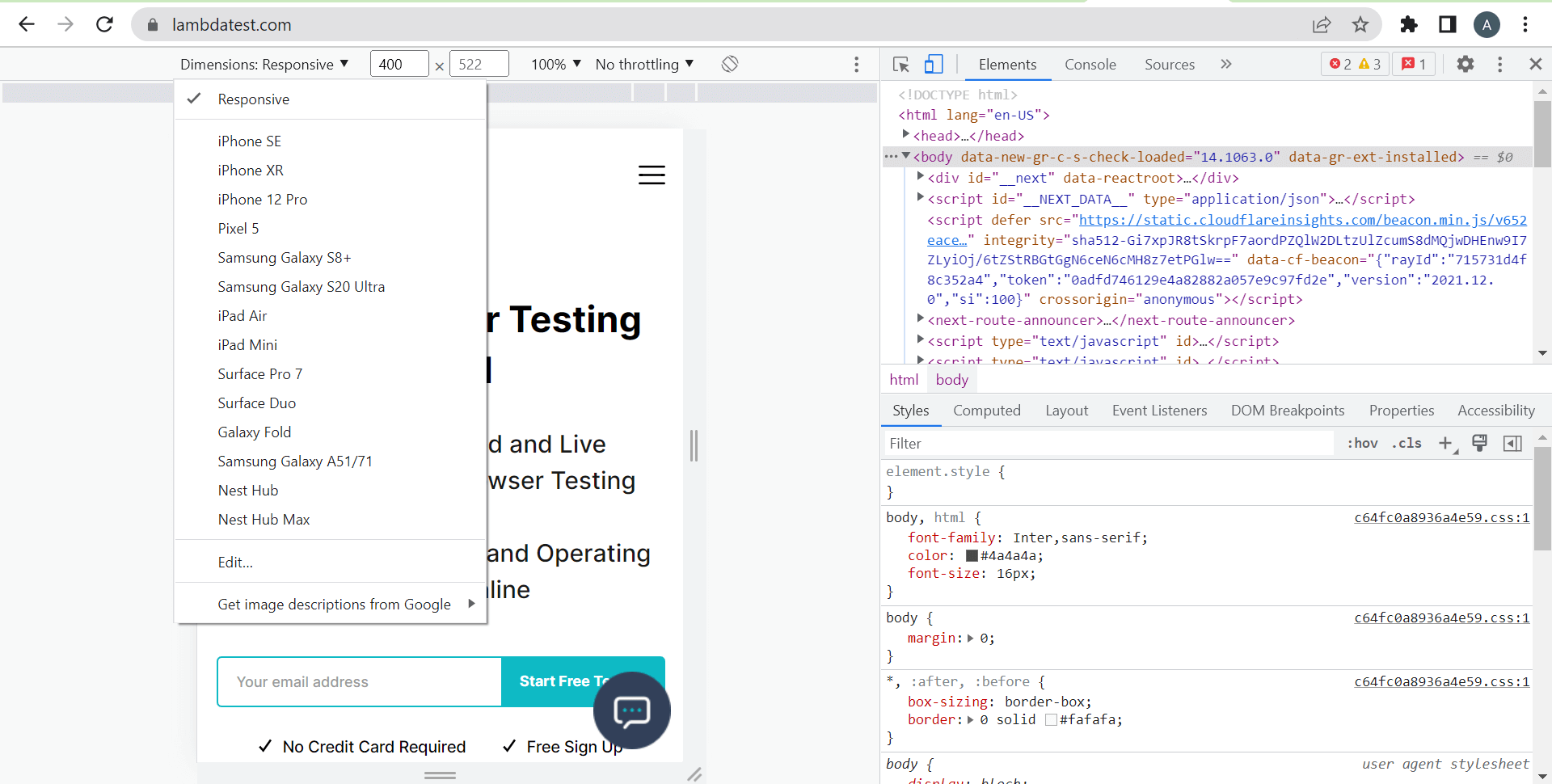
Task: Select iPhone 12 Pro from device list
Action: (262, 199)
